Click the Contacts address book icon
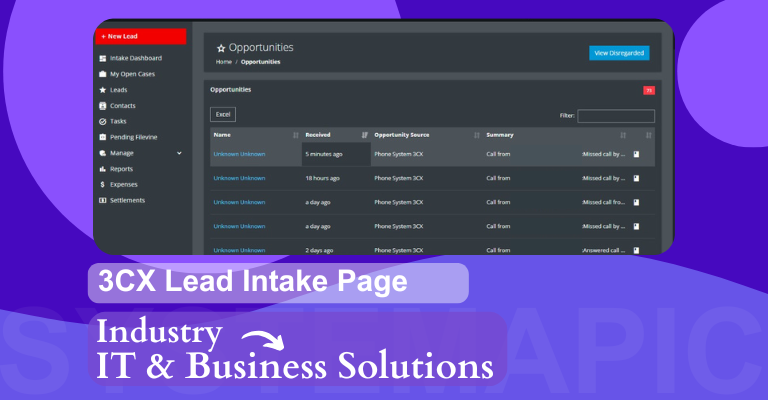Screen dimensions: 768x400 [x=102, y=106]
